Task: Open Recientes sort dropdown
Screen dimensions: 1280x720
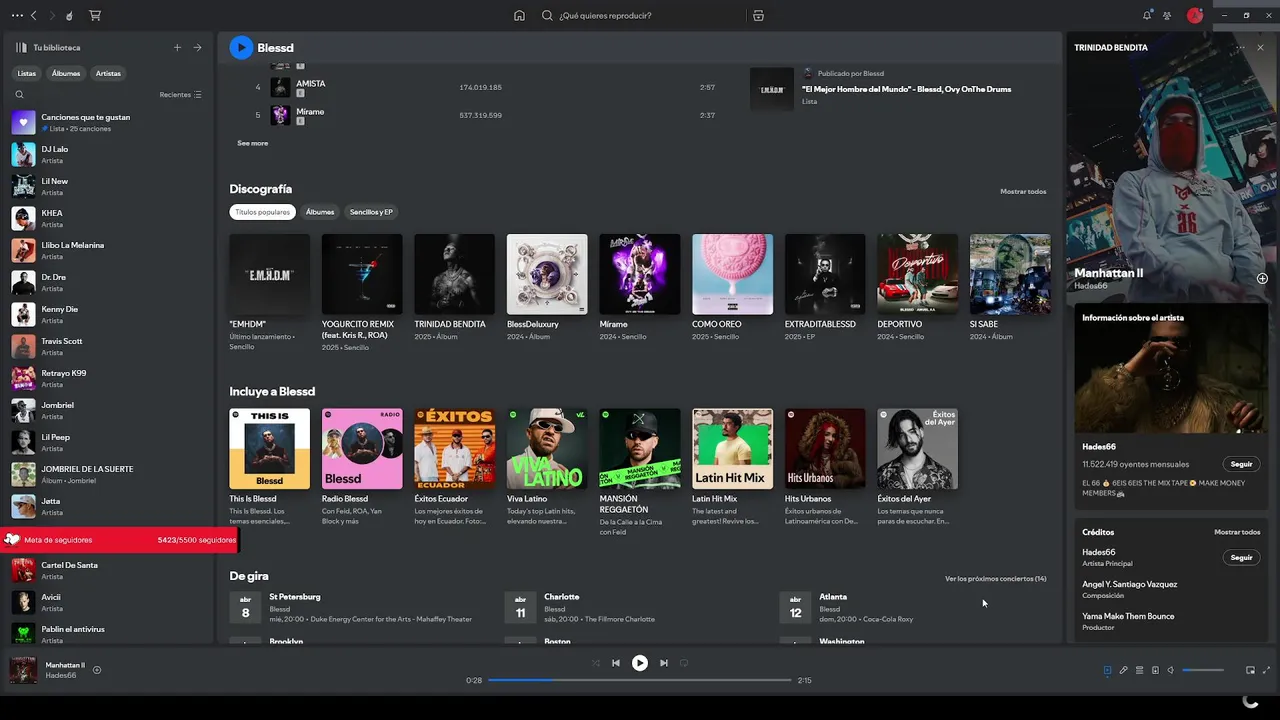Action: tap(180, 95)
